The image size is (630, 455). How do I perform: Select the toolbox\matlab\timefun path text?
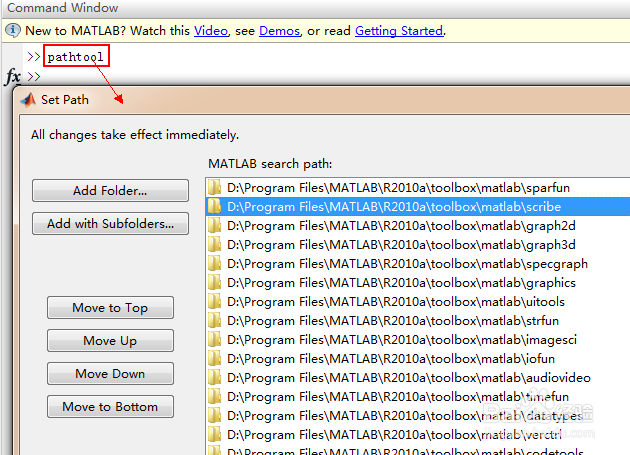tap(398, 397)
